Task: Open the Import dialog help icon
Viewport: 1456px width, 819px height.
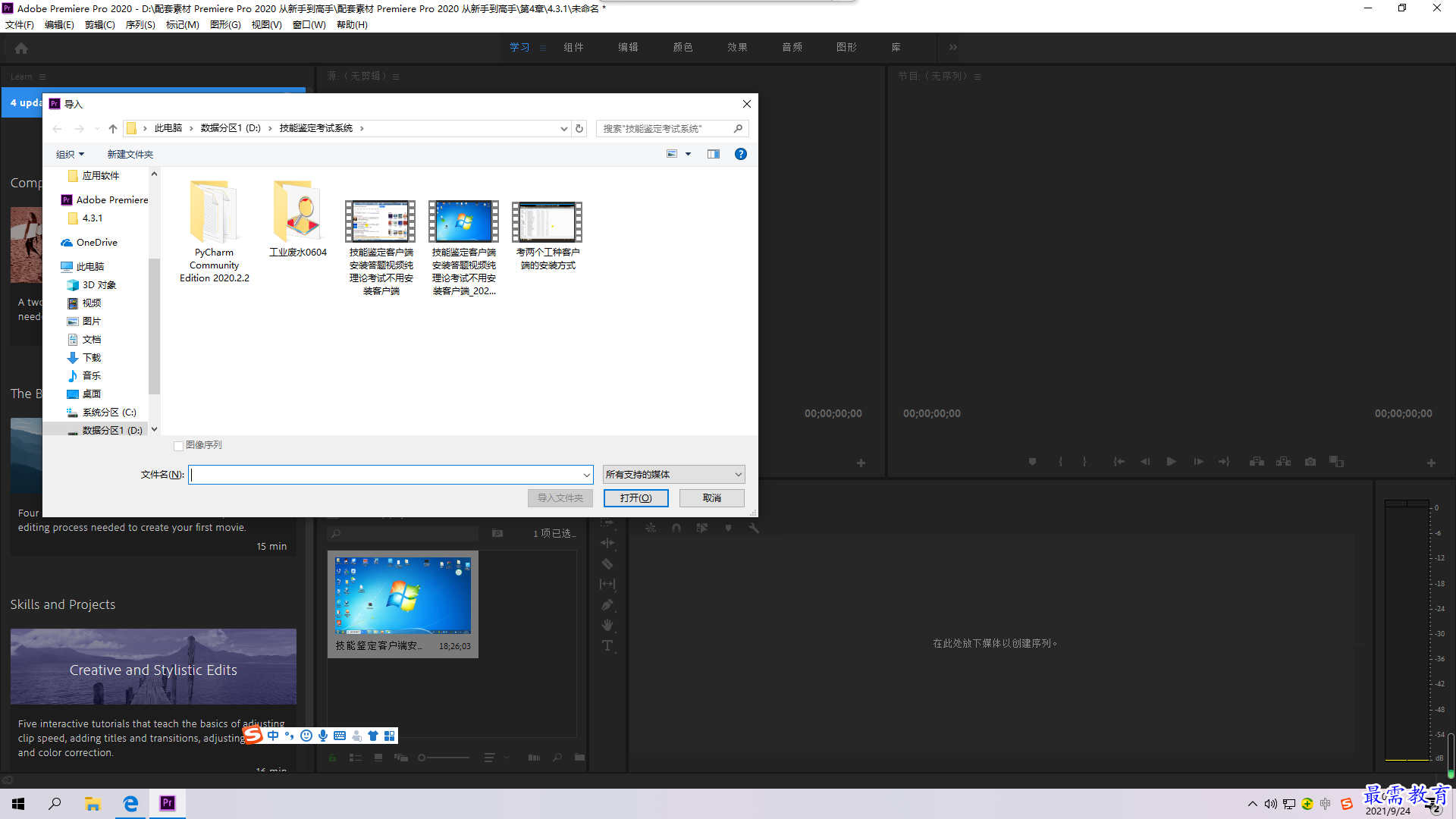Action: (x=741, y=154)
